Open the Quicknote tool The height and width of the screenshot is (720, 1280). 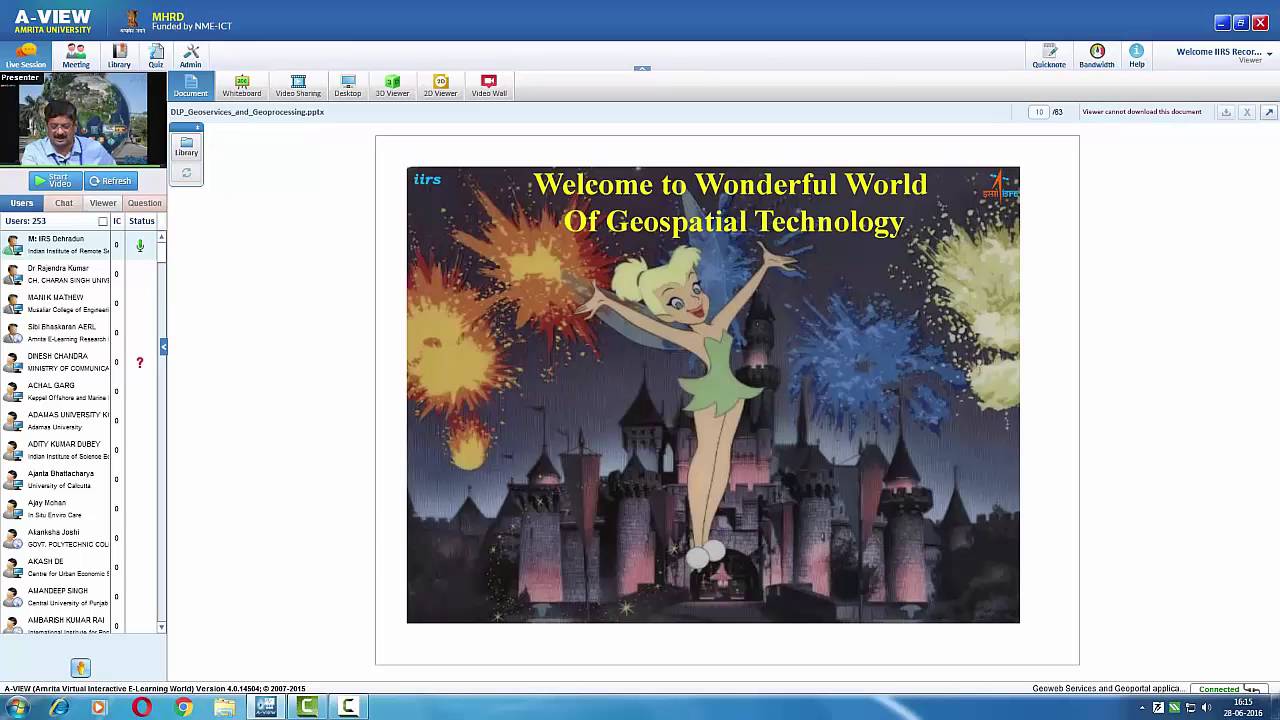coord(1049,56)
